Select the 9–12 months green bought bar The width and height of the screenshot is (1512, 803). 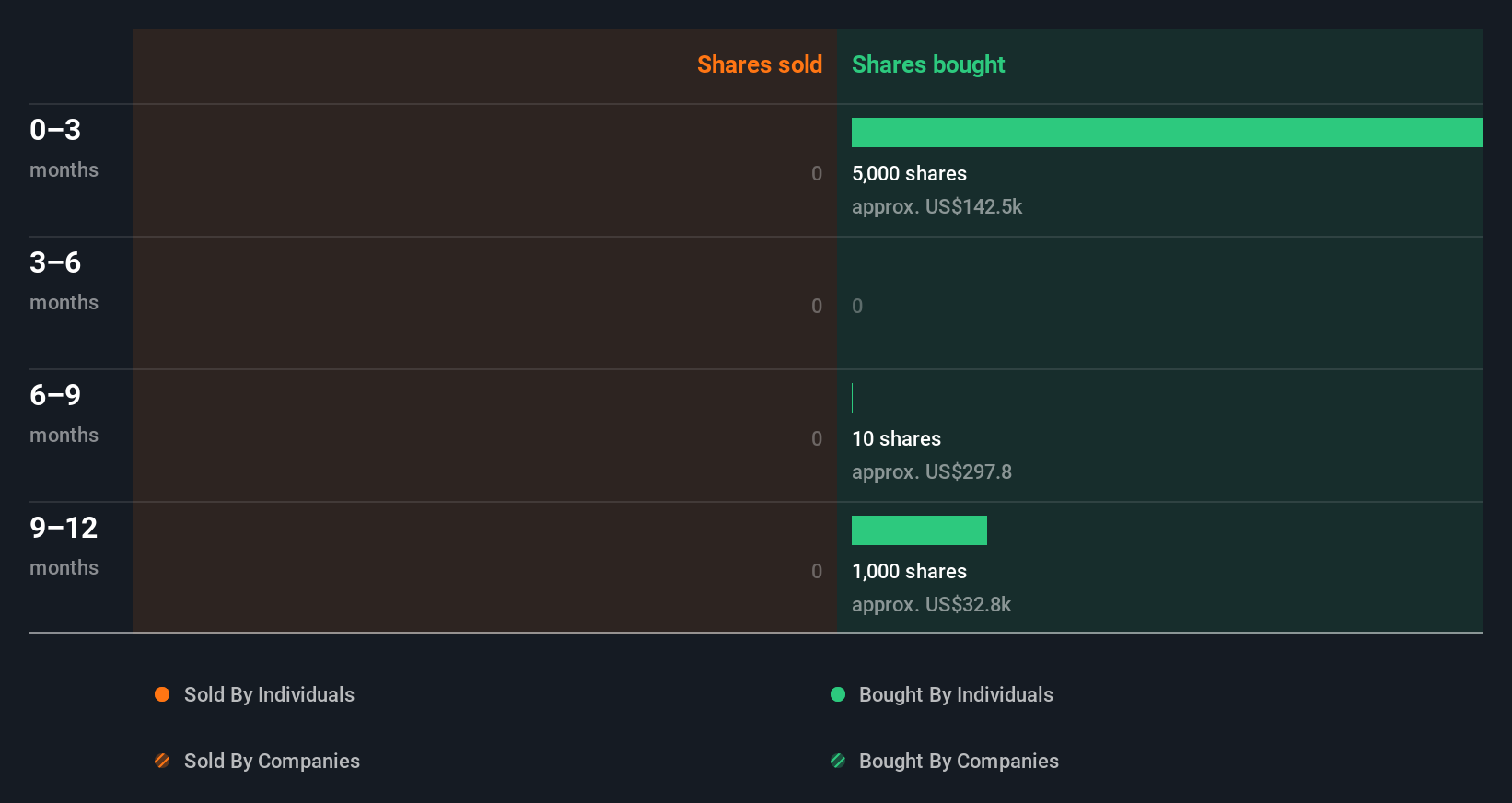919,530
